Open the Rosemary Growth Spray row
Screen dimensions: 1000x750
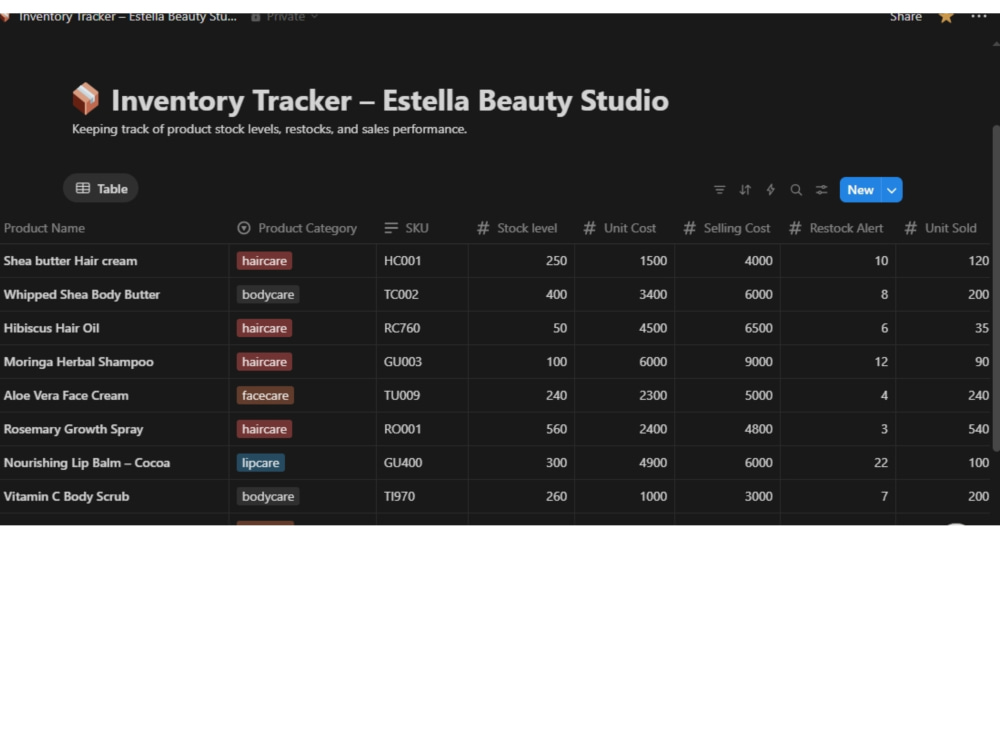[x=73, y=429]
